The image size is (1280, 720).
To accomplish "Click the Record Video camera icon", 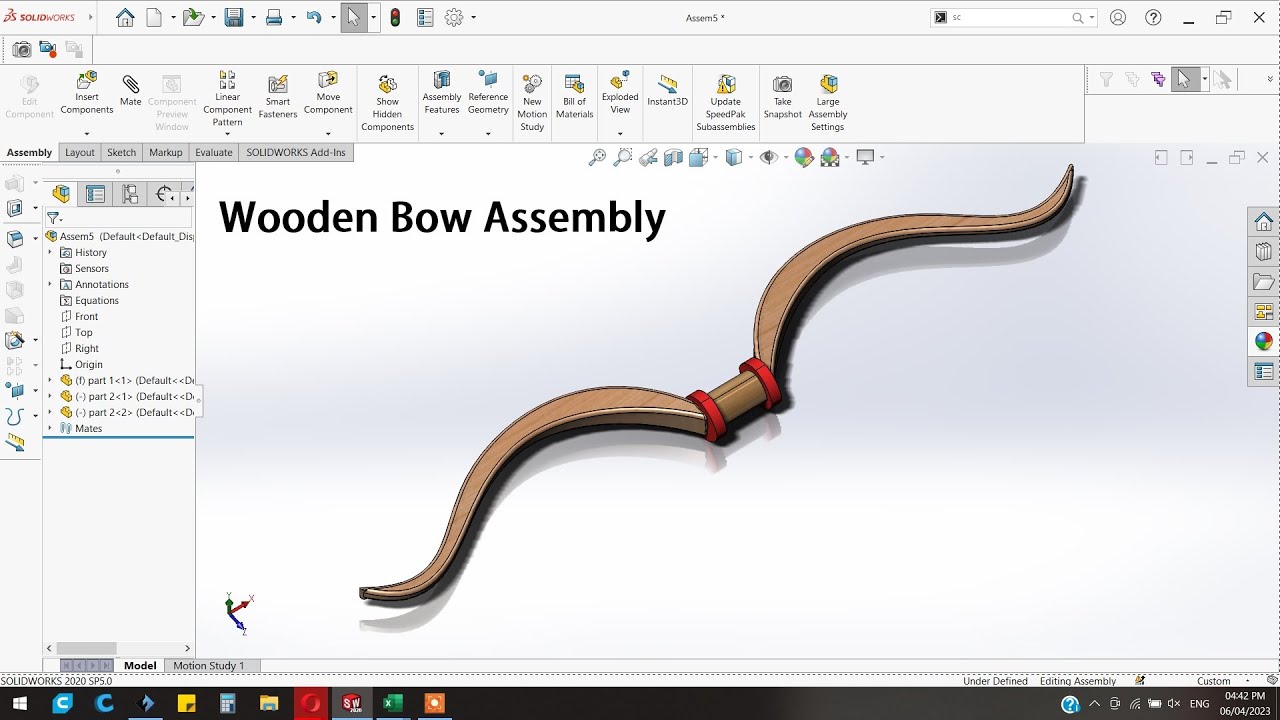I will pos(47,49).
